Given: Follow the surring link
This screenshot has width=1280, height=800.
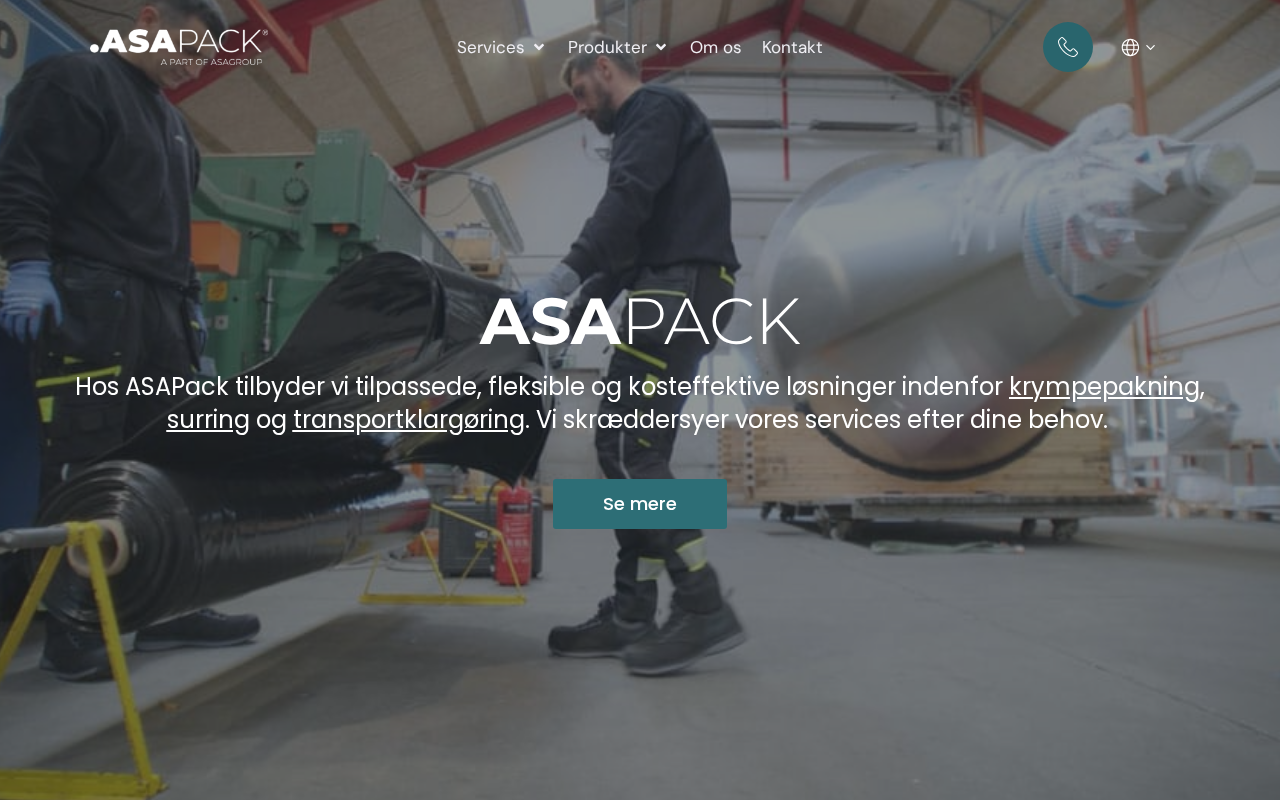Looking at the screenshot, I should pos(208,419).
